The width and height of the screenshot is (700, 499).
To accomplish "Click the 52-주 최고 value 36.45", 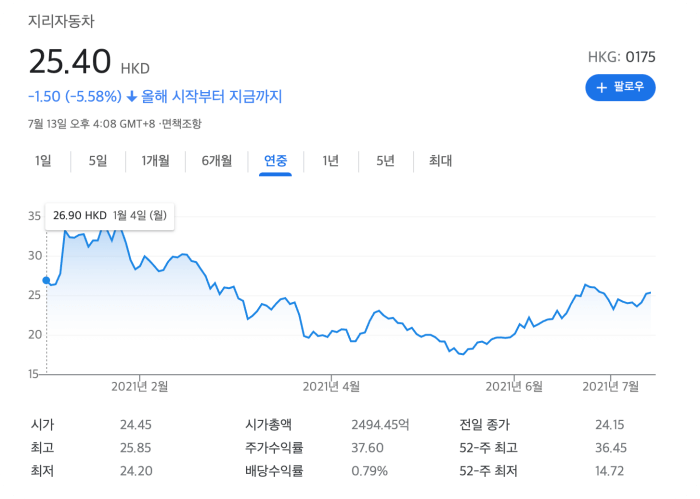I will [611, 448].
